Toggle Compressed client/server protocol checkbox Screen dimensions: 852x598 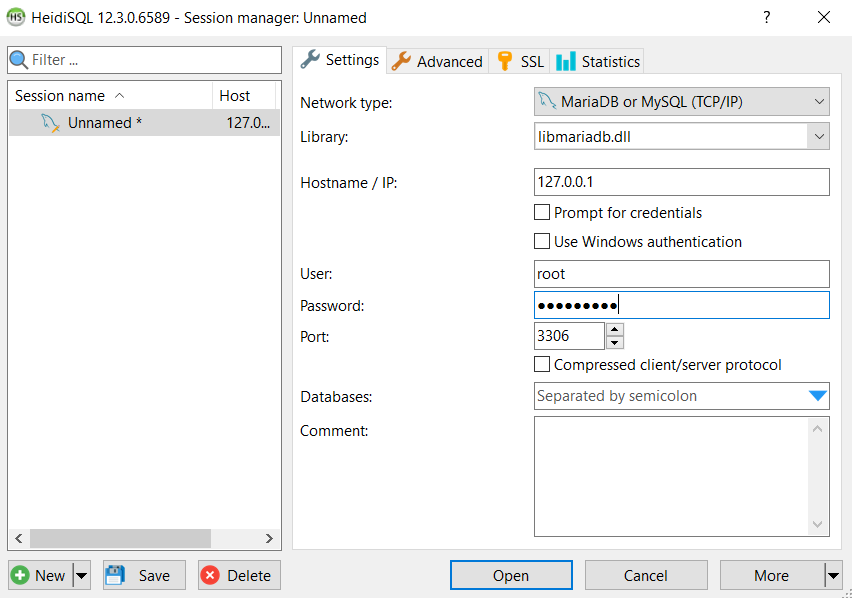pyautogui.click(x=542, y=364)
